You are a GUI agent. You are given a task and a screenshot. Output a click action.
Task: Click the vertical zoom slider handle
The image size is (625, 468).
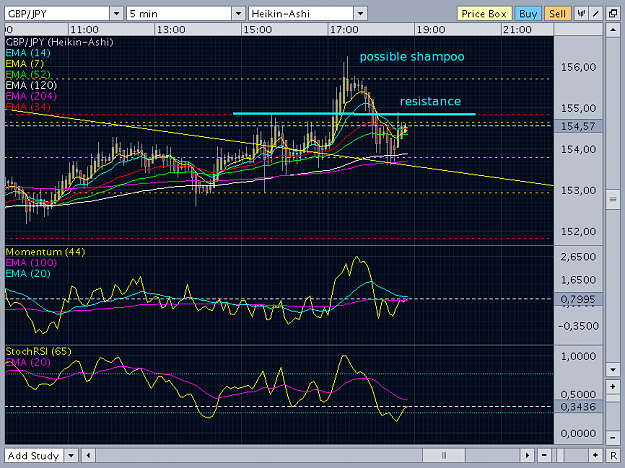(612, 399)
